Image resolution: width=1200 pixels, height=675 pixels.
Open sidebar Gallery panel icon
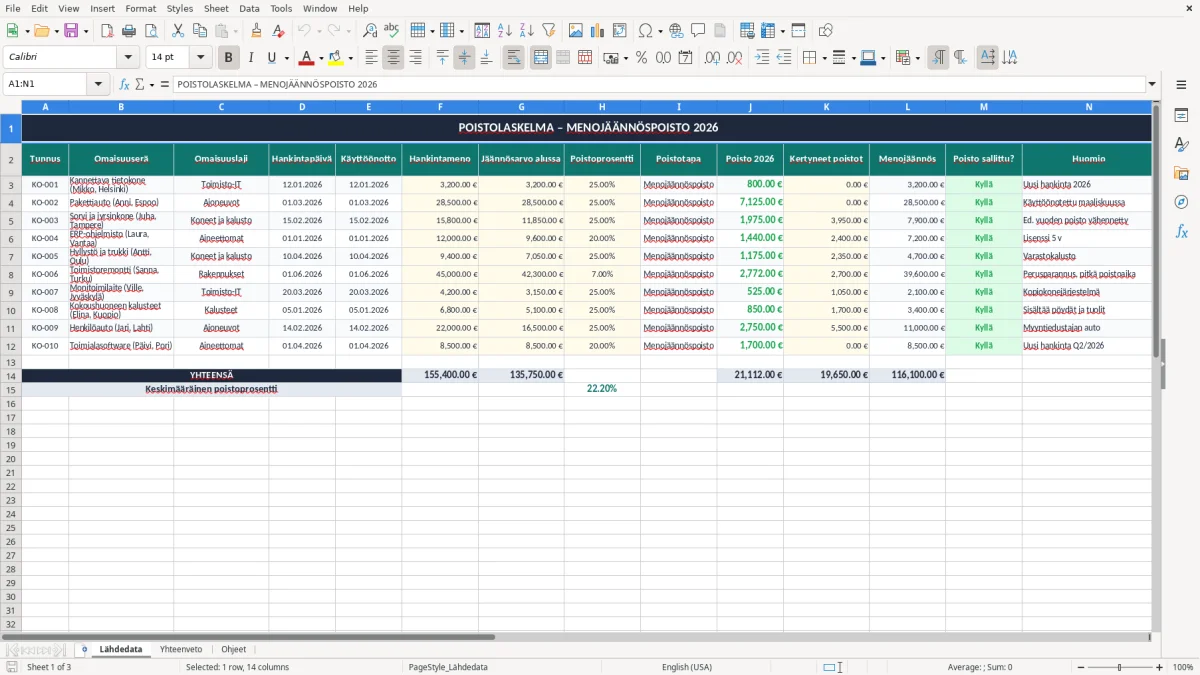(1181, 174)
